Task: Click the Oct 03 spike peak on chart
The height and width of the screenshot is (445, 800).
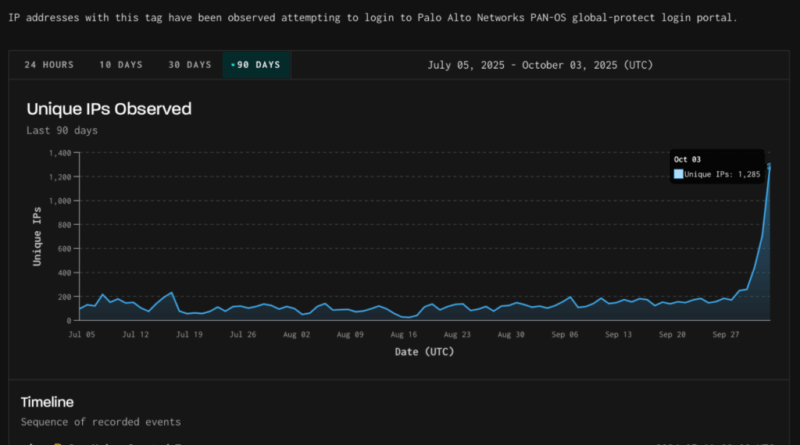Action: (769, 165)
